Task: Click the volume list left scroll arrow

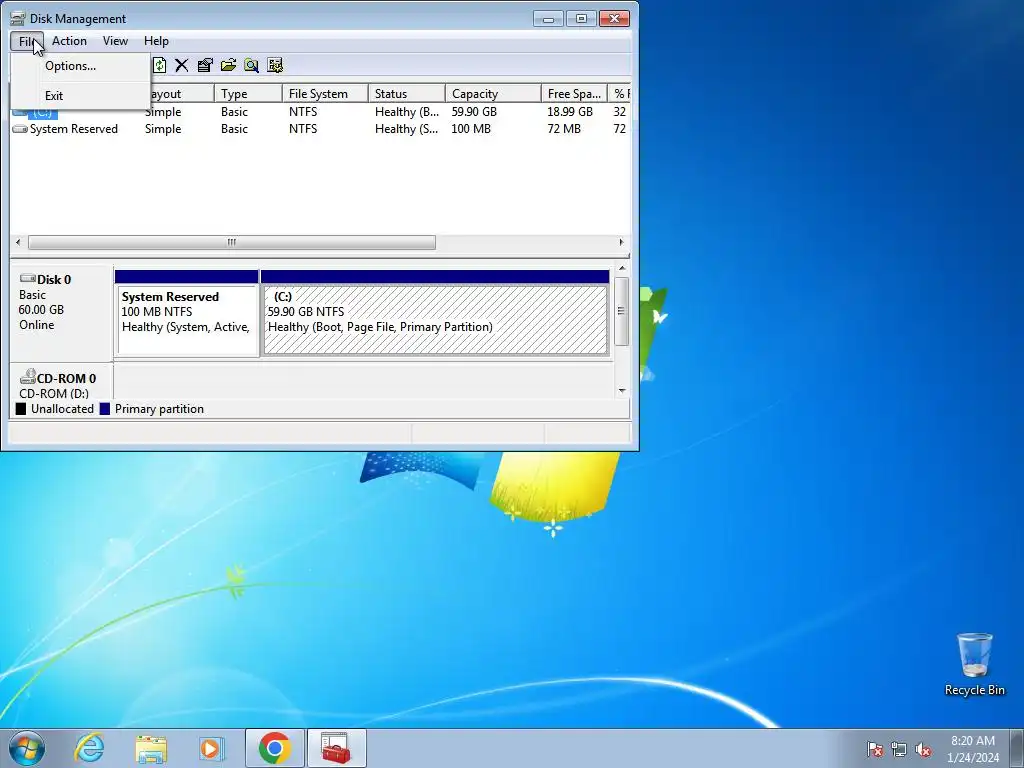Action: 18,242
